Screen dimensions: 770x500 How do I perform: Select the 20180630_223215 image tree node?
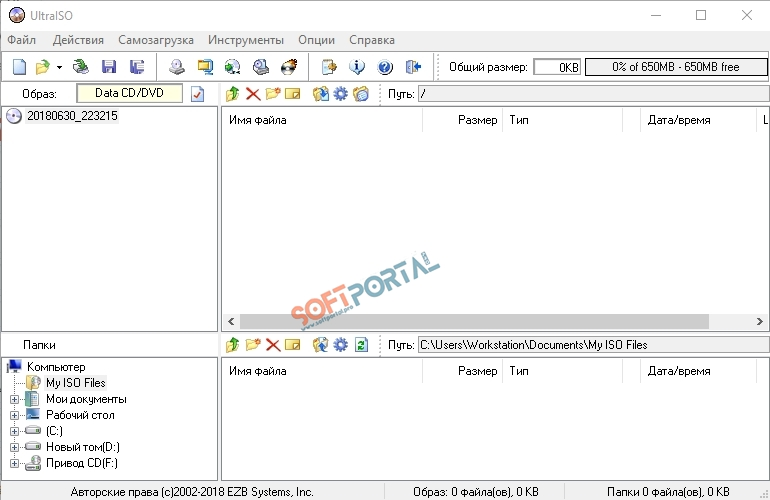pyautogui.click(x=72, y=116)
